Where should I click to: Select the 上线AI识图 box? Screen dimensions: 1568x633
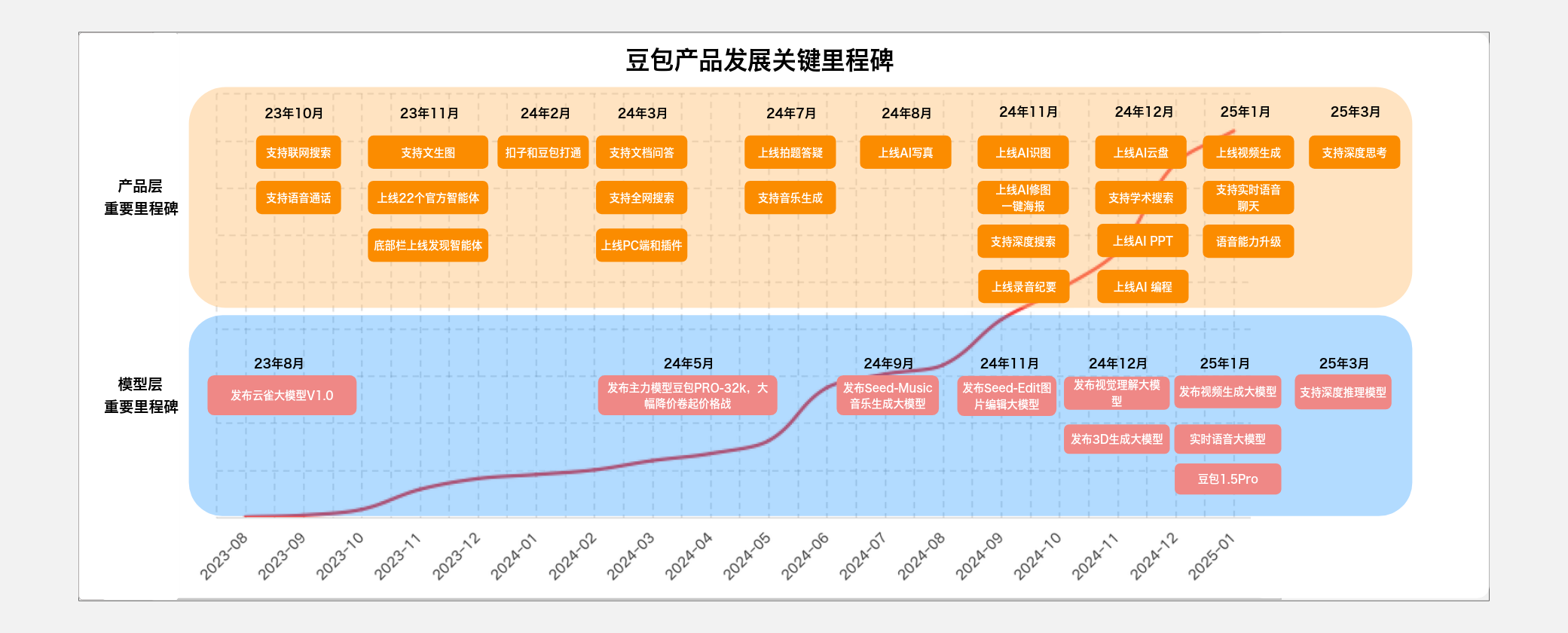tap(1023, 152)
